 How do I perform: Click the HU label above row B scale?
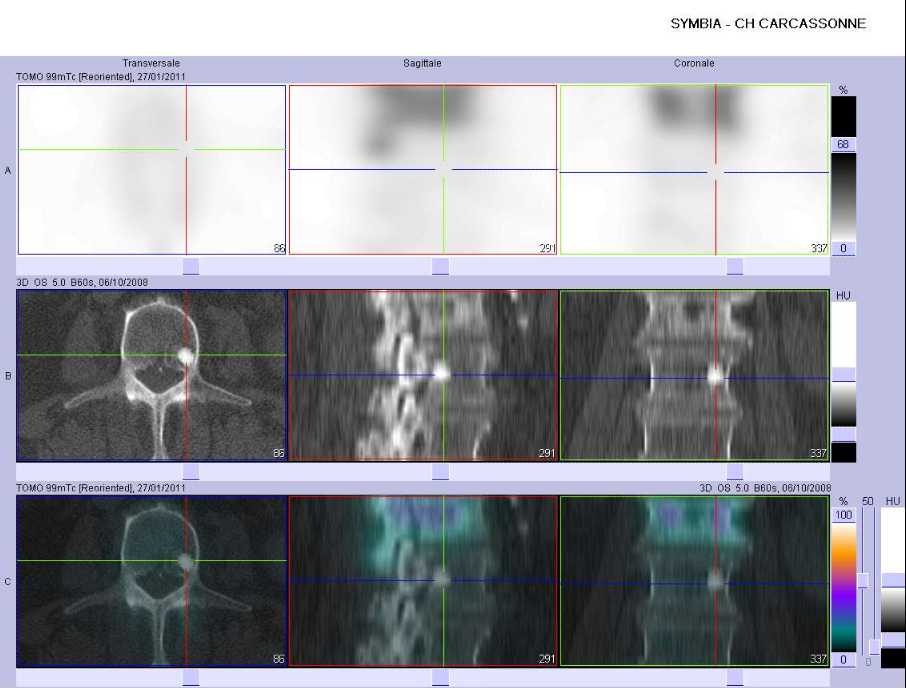pos(843,296)
